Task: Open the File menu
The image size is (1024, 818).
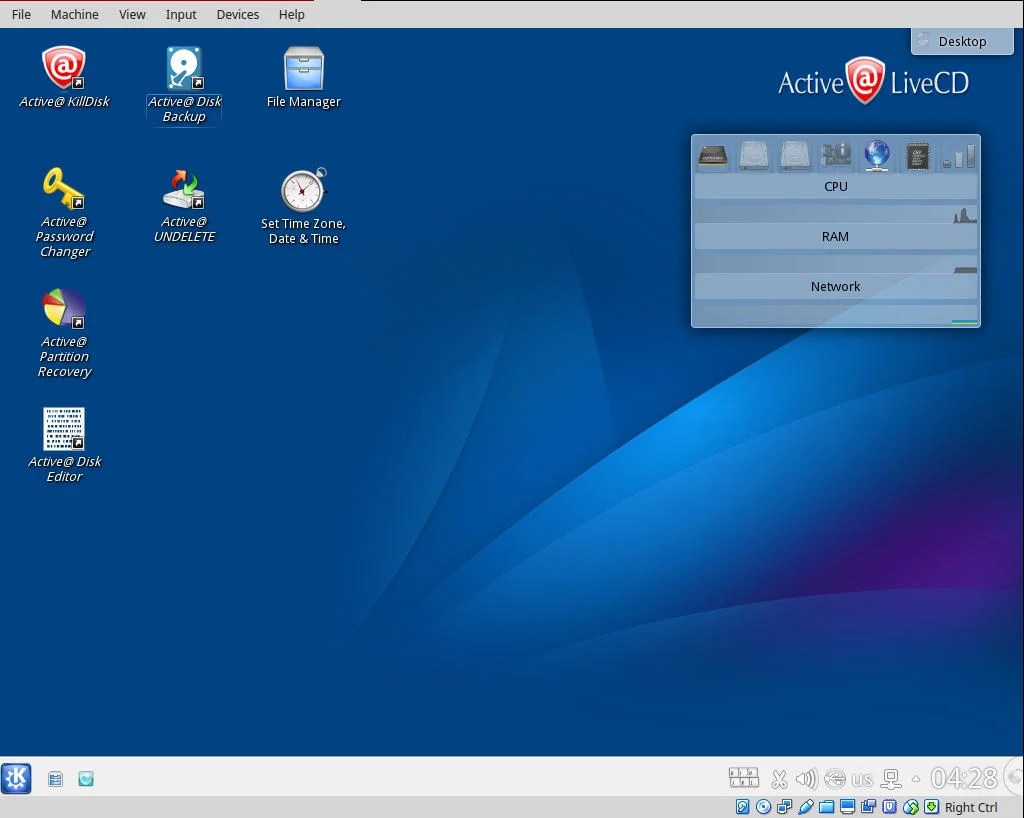Action: 21,14
